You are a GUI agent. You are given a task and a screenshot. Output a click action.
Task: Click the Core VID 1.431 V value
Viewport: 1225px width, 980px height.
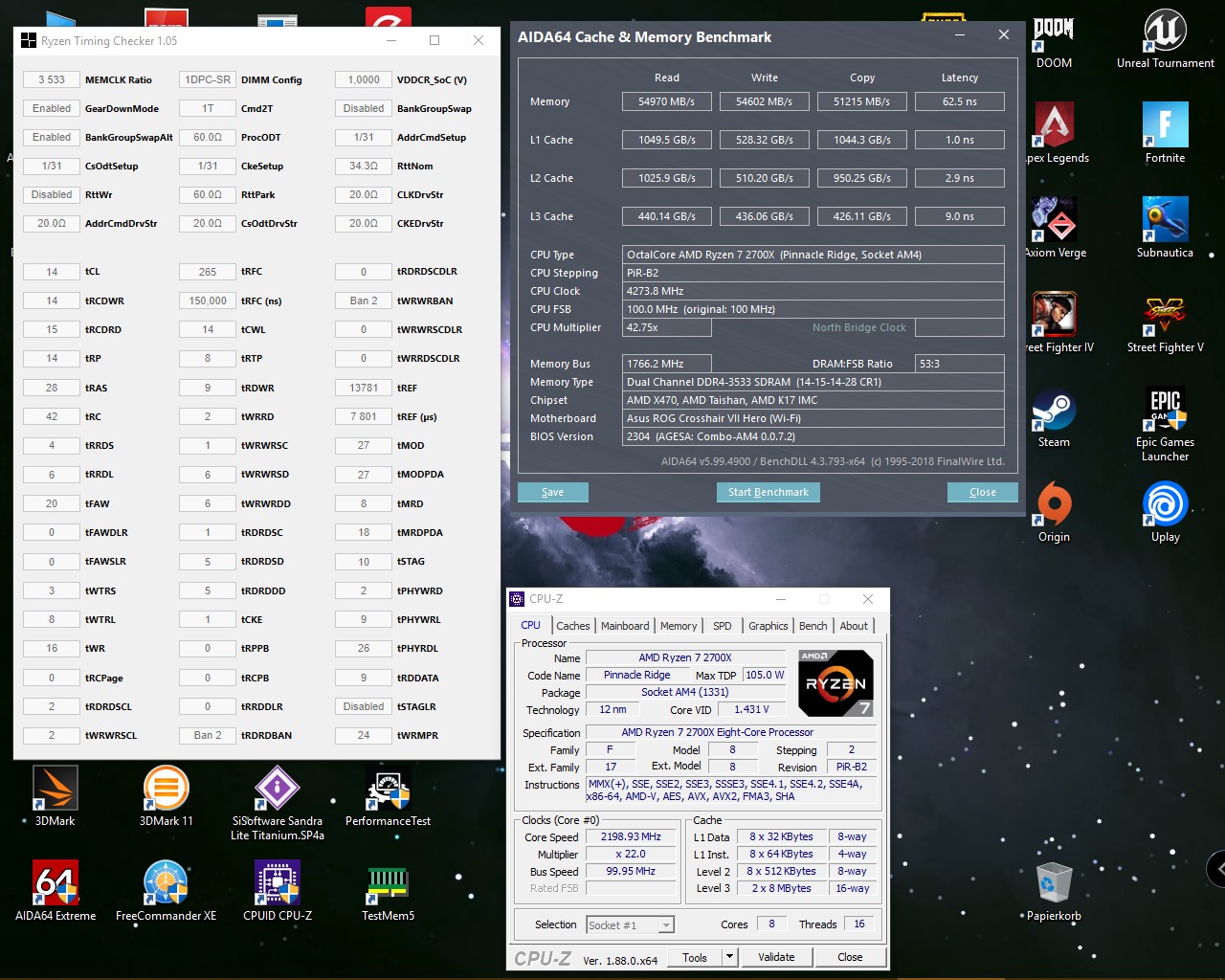[751, 709]
